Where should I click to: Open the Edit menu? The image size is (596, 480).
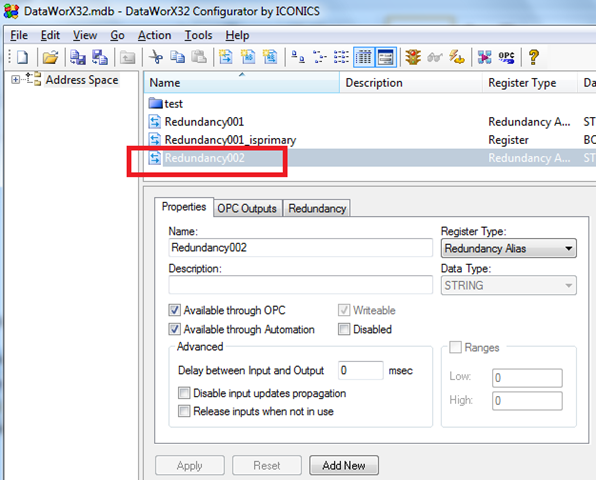tap(50, 35)
